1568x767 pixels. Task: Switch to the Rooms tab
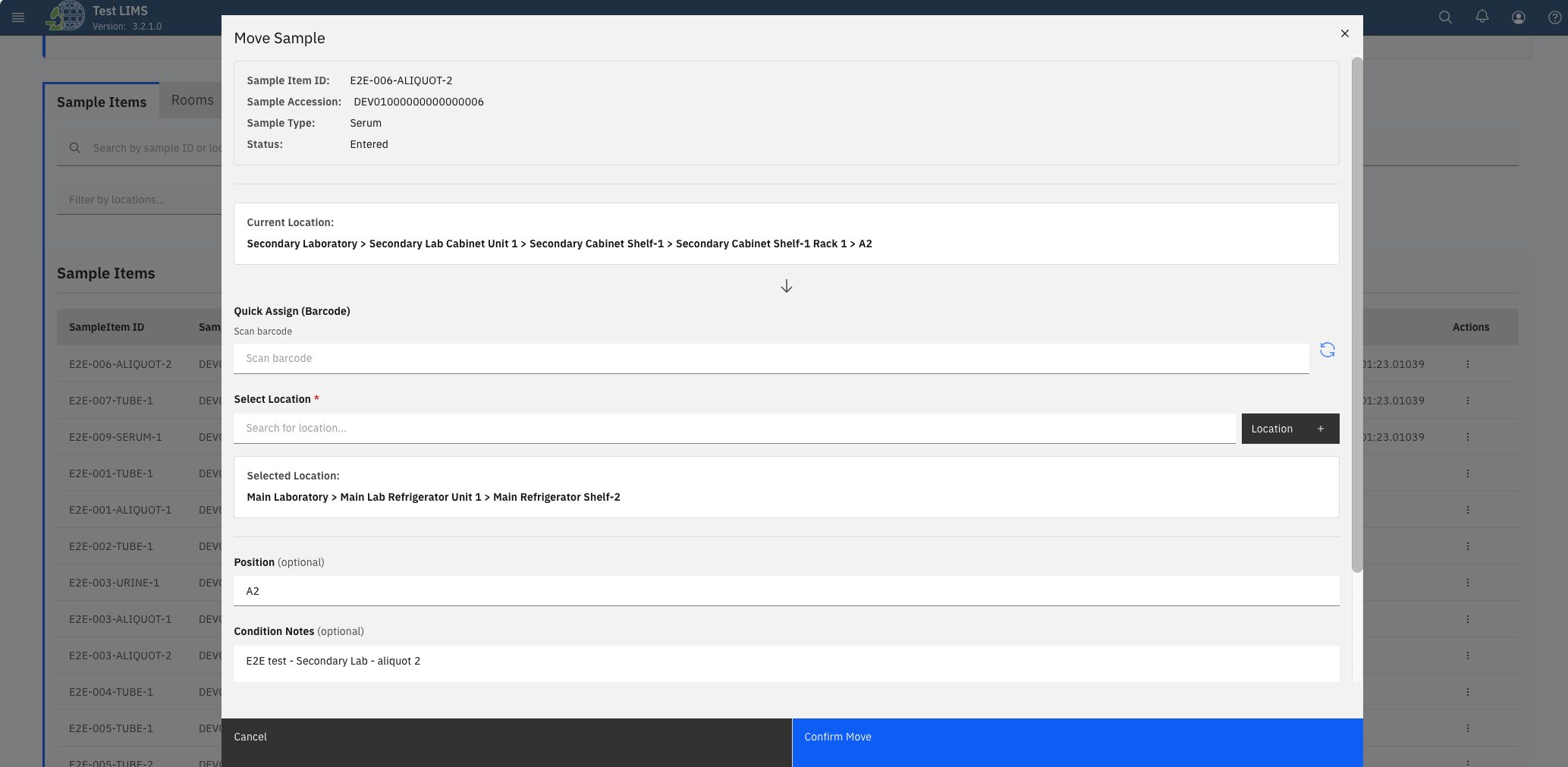(192, 100)
